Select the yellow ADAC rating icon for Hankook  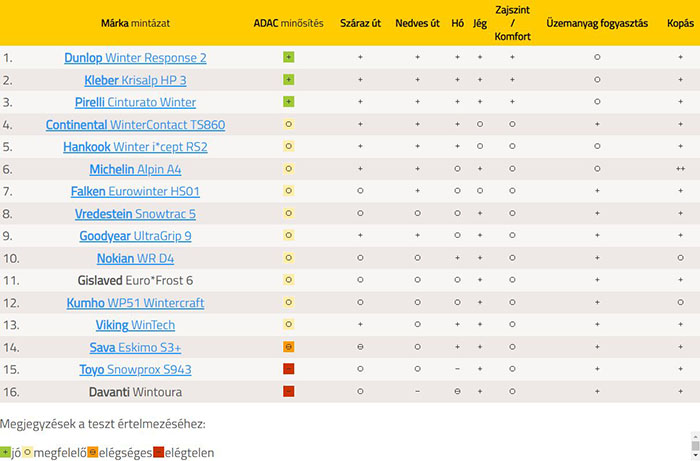[288, 146]
